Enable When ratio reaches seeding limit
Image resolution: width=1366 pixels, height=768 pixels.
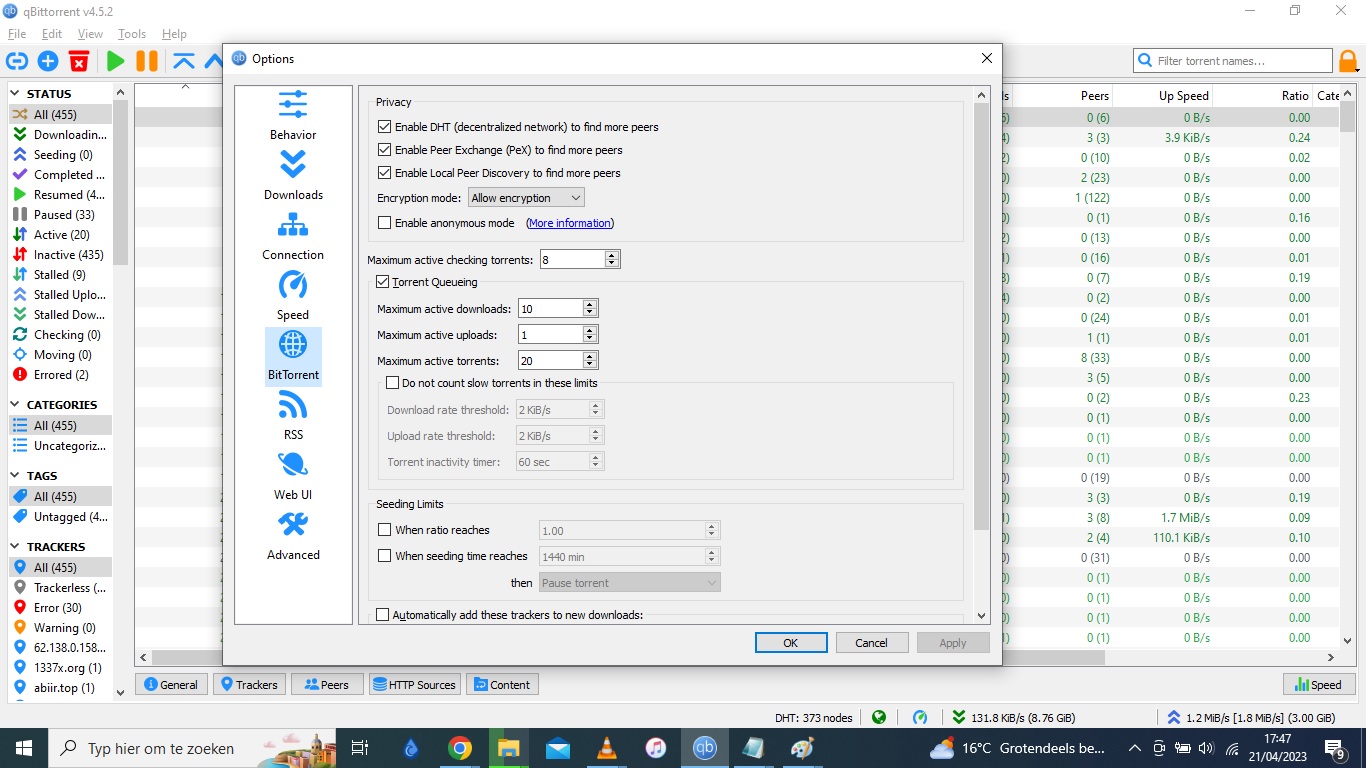pyautogui.click(x=385, y=530)
